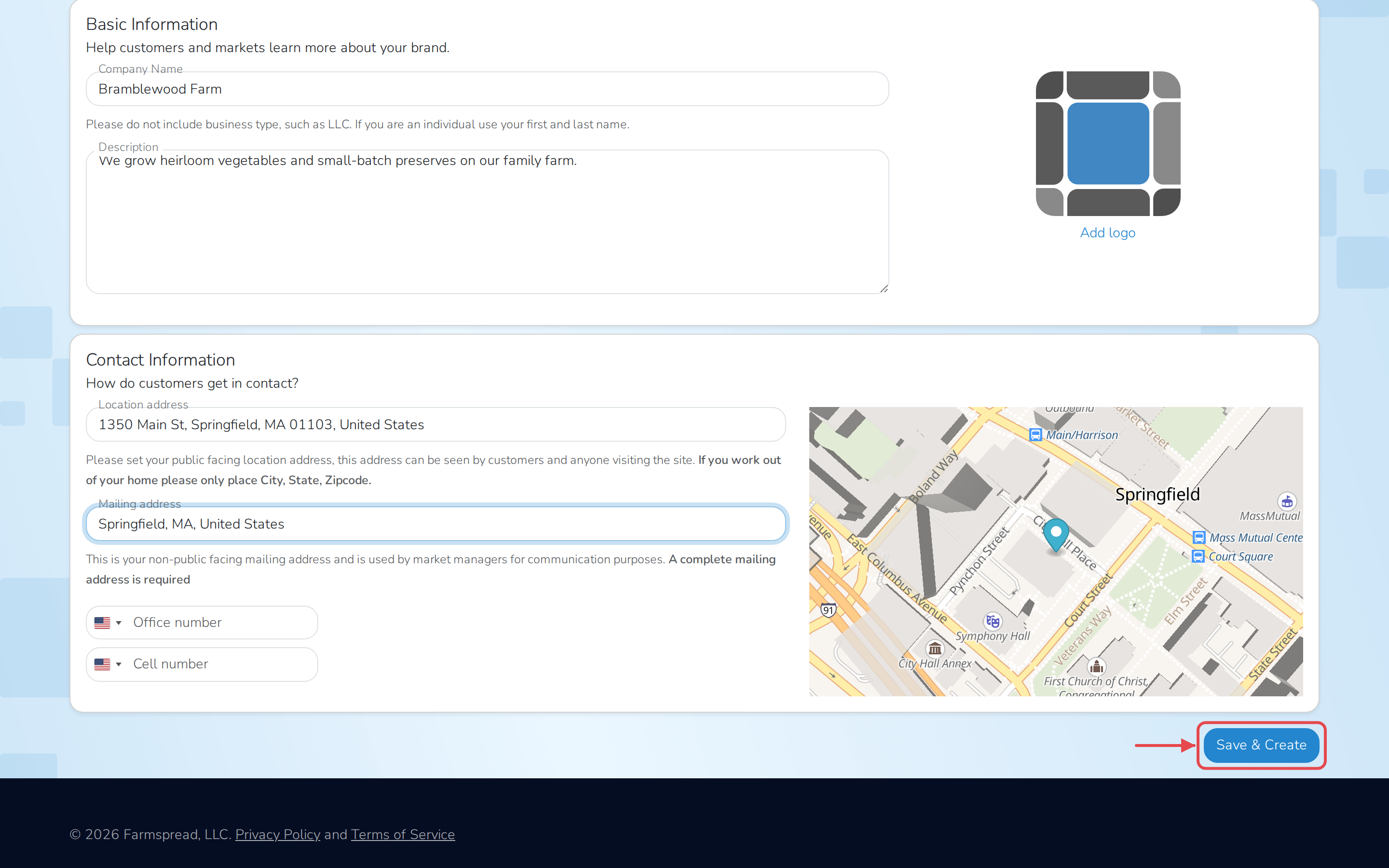Click the Description resize handle corner
The height and width of the screenshot is (868, 1389).
coord(884,289)
